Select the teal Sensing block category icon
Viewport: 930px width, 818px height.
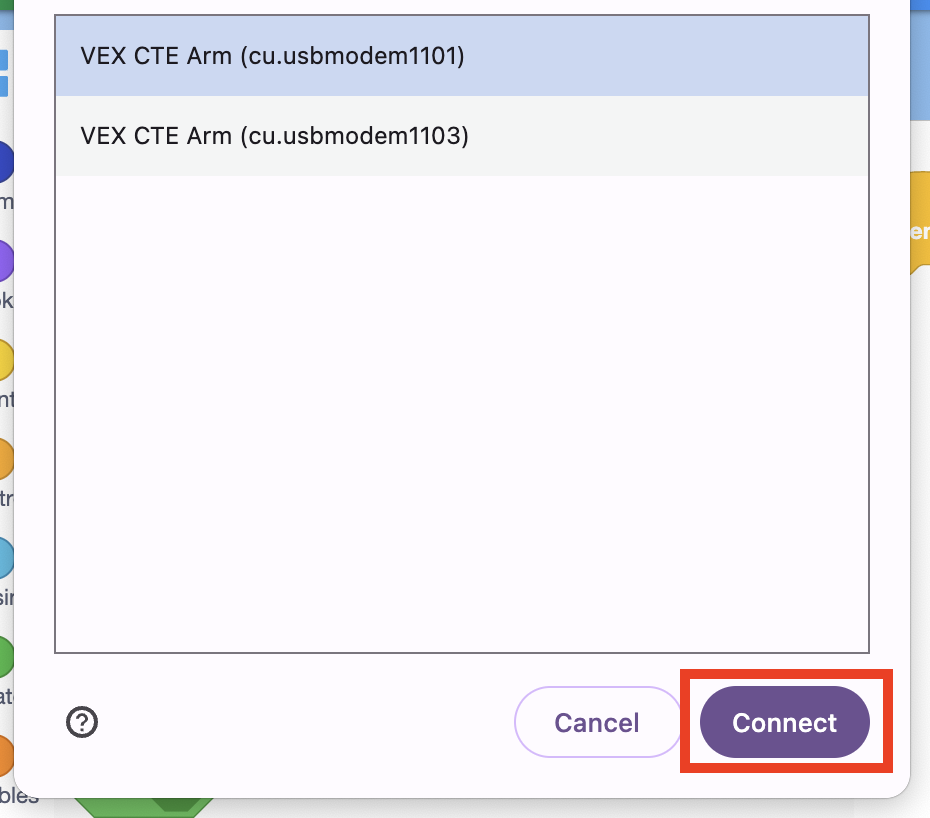coord(4,558)
